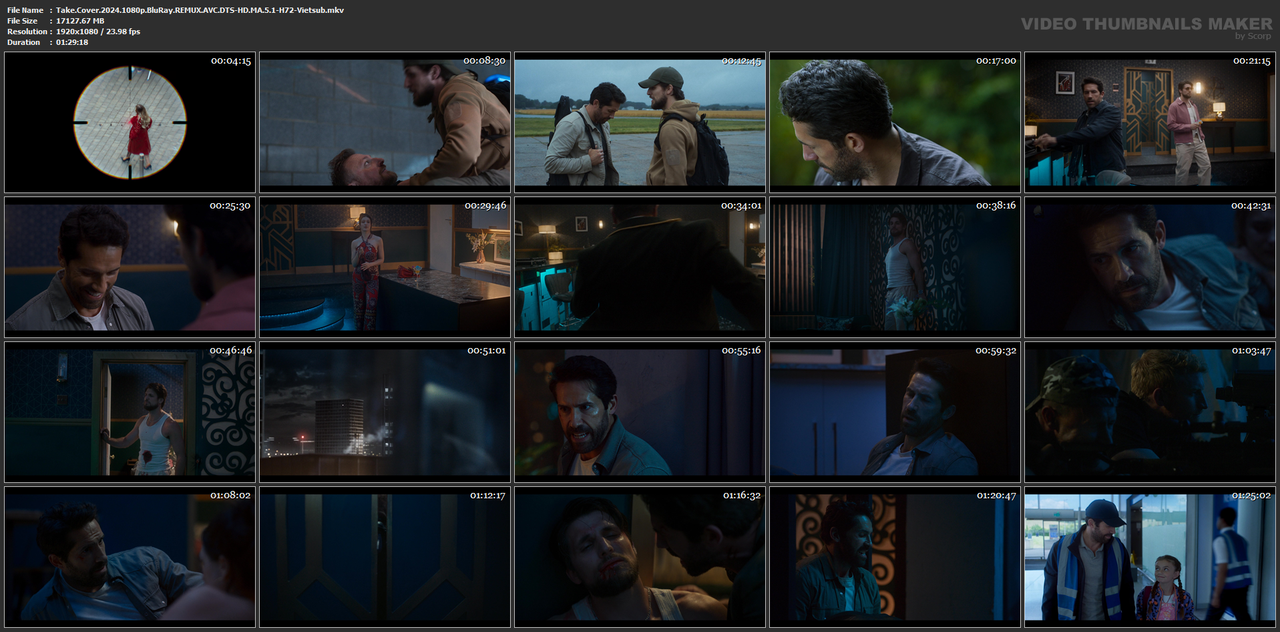This screenshot has width=1280, height=632.
Task: Select the thumbnail stamped 00:42:31
Action: pos(1150,266)
